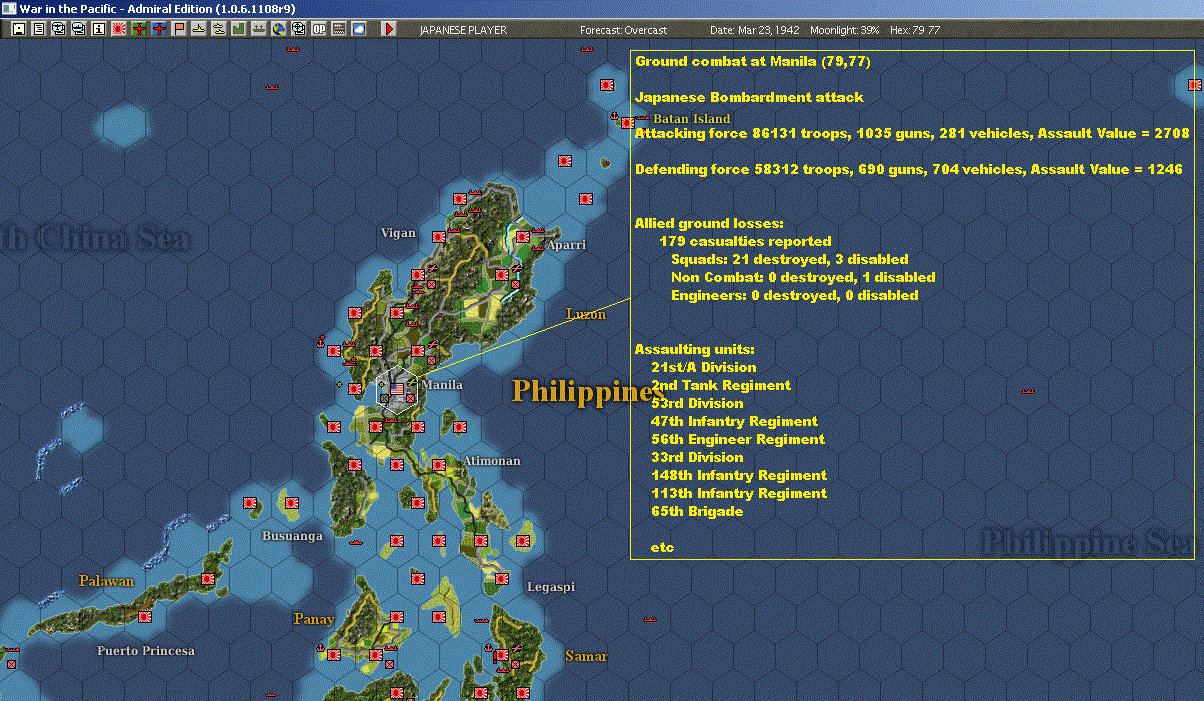Click '148th Infantry Regiment' entry
This screenshot has width=1204, height=701.
pyautogui.click(x=738, y=475)
